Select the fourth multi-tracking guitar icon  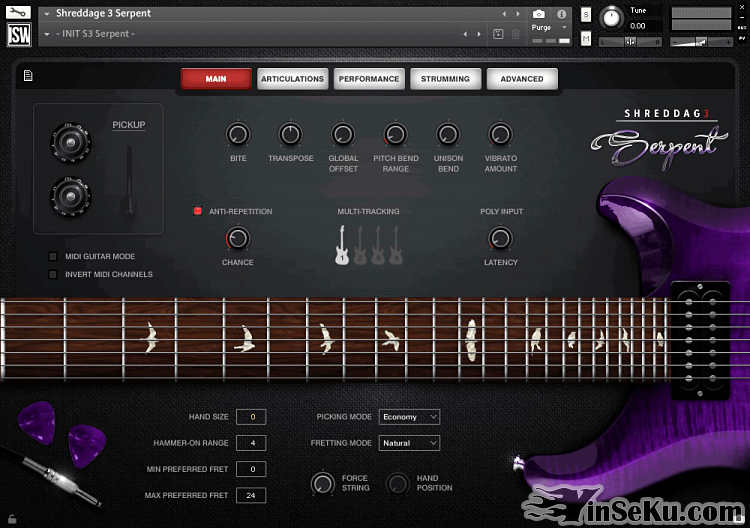click(x=396, y=245)
